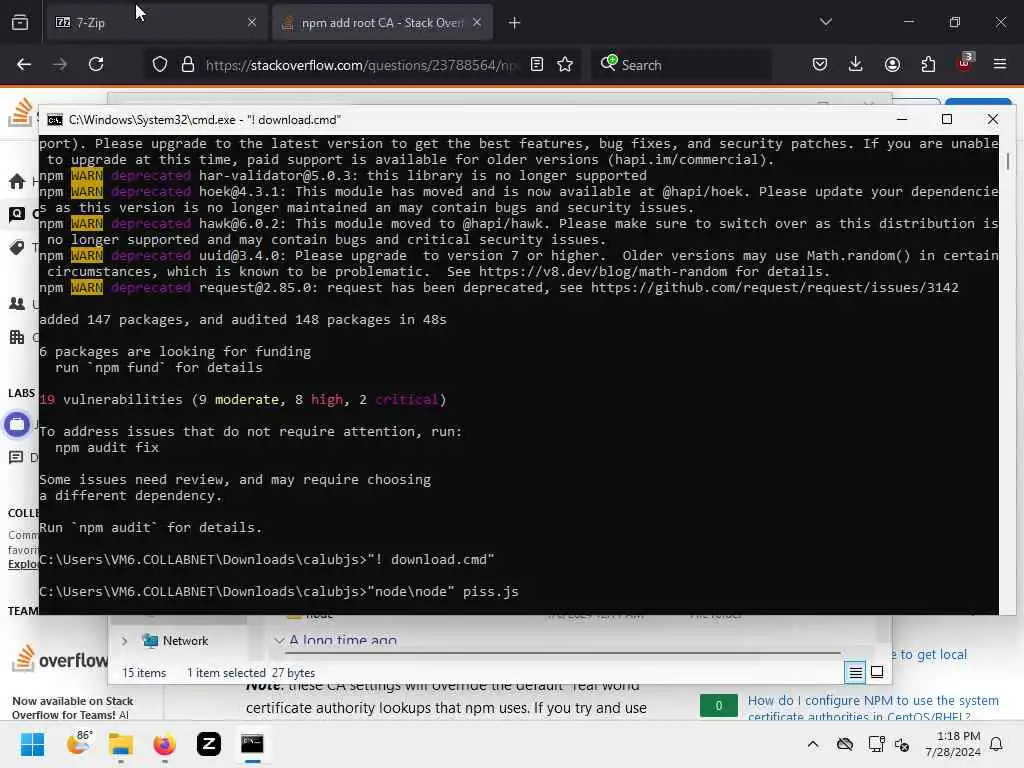Click the Stack Overflow Questions sidebar icon
The height and width of the screenshot is (768, 1024).
click(x=17, y=214)
